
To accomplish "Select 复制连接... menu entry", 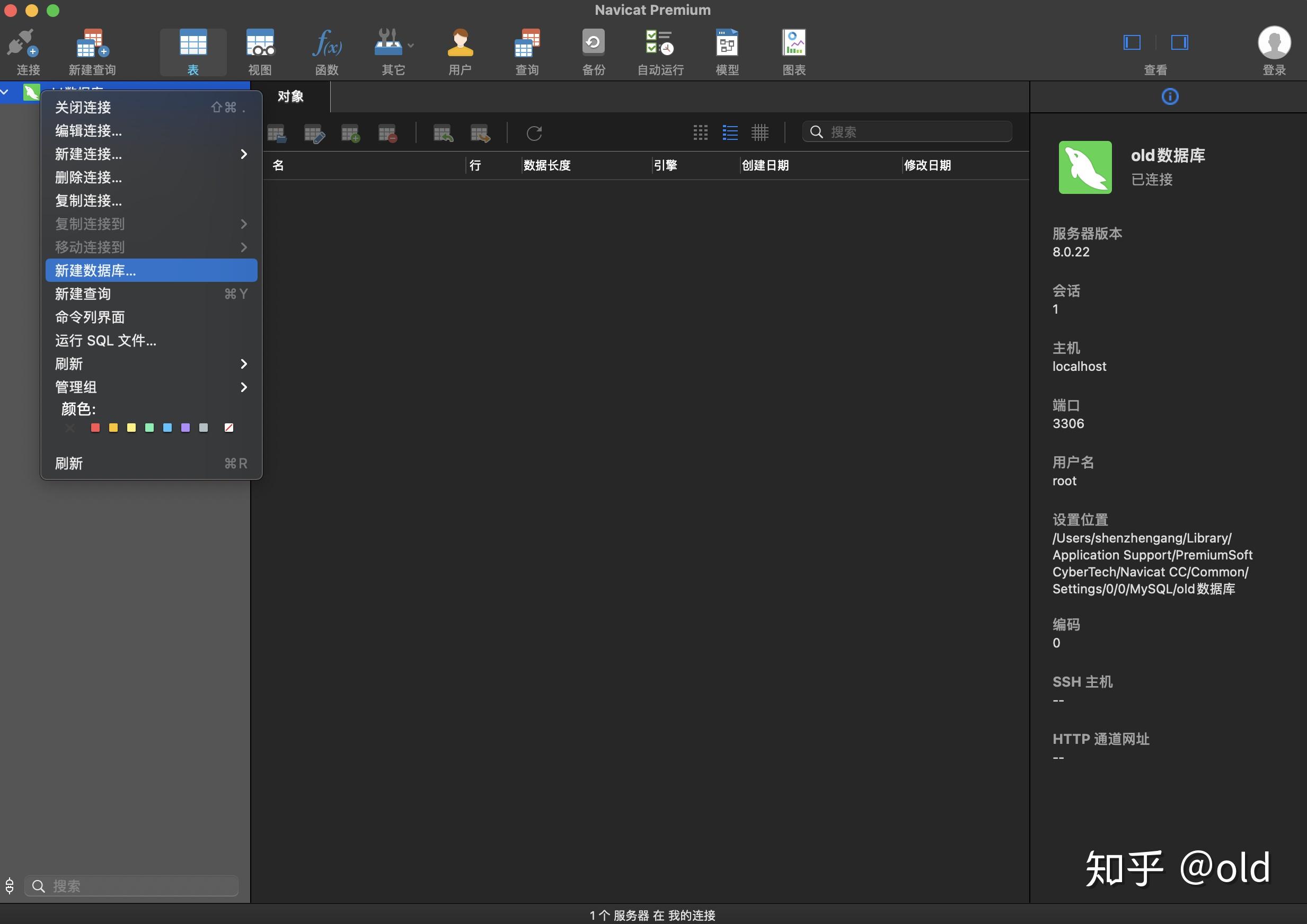I will click(152, 201).
